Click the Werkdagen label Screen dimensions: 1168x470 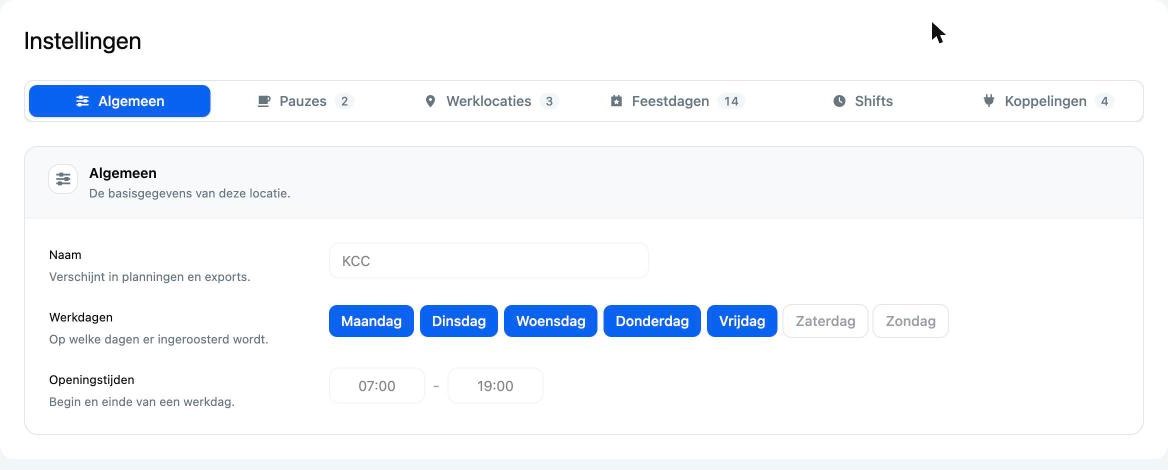point(81,317)
